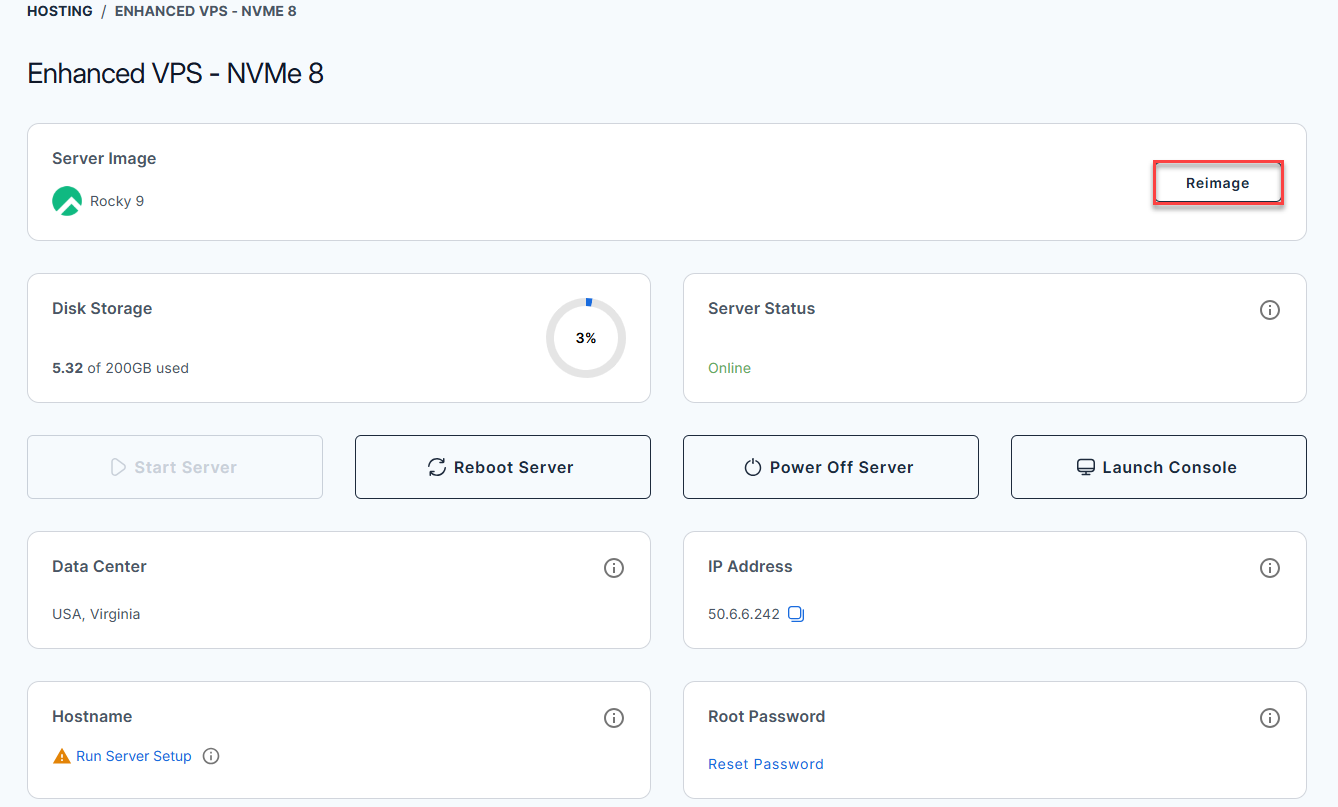Click the Rocky 9 operating system logo
Image resolution: width=1338 pixels, height=807 pixels.
[x=67, y=200]
